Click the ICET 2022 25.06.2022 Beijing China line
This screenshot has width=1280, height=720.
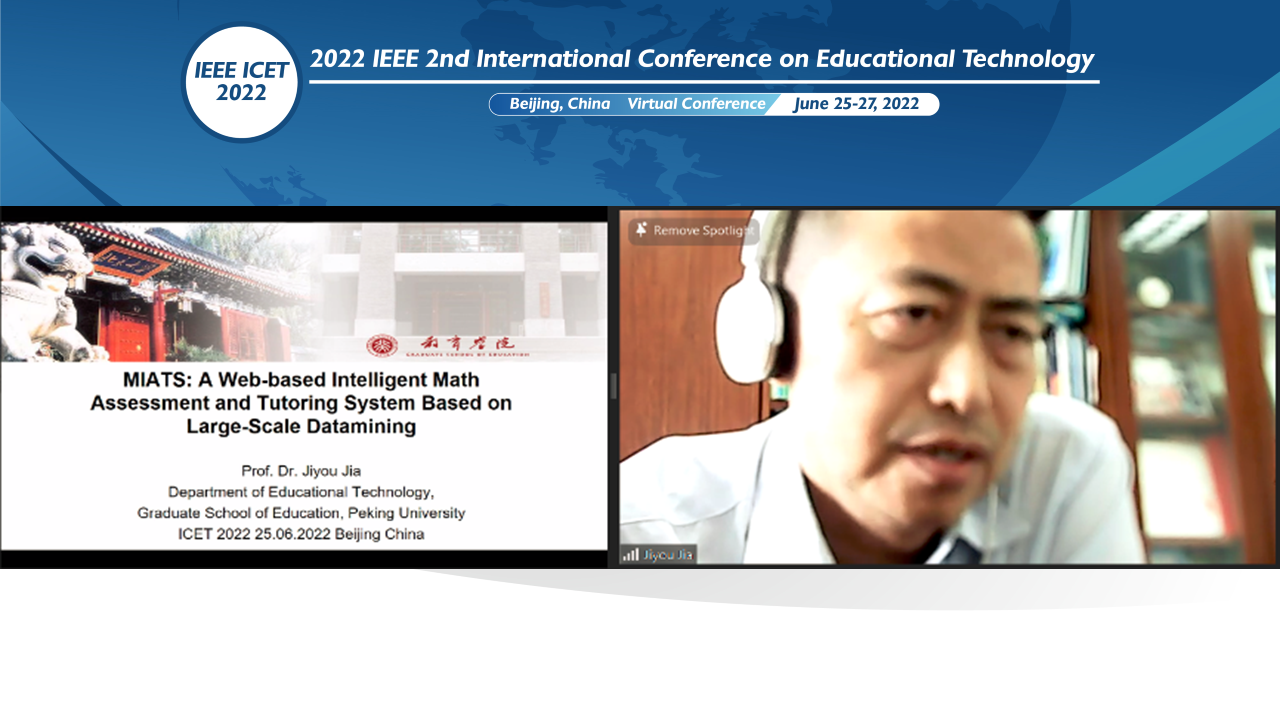click(x=301, y=534)
